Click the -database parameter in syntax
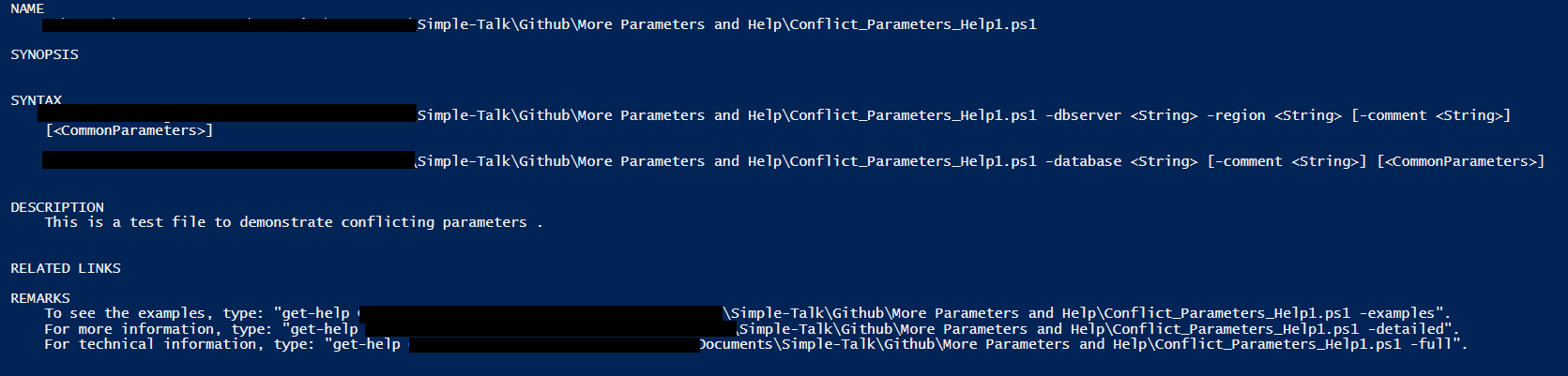 [1083, 161]
